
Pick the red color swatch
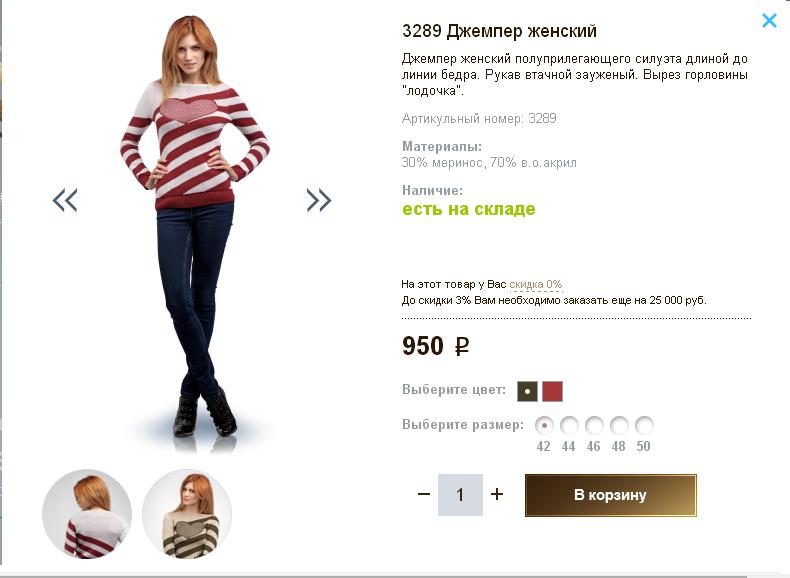pyautogui.click(x=552, y=391)
